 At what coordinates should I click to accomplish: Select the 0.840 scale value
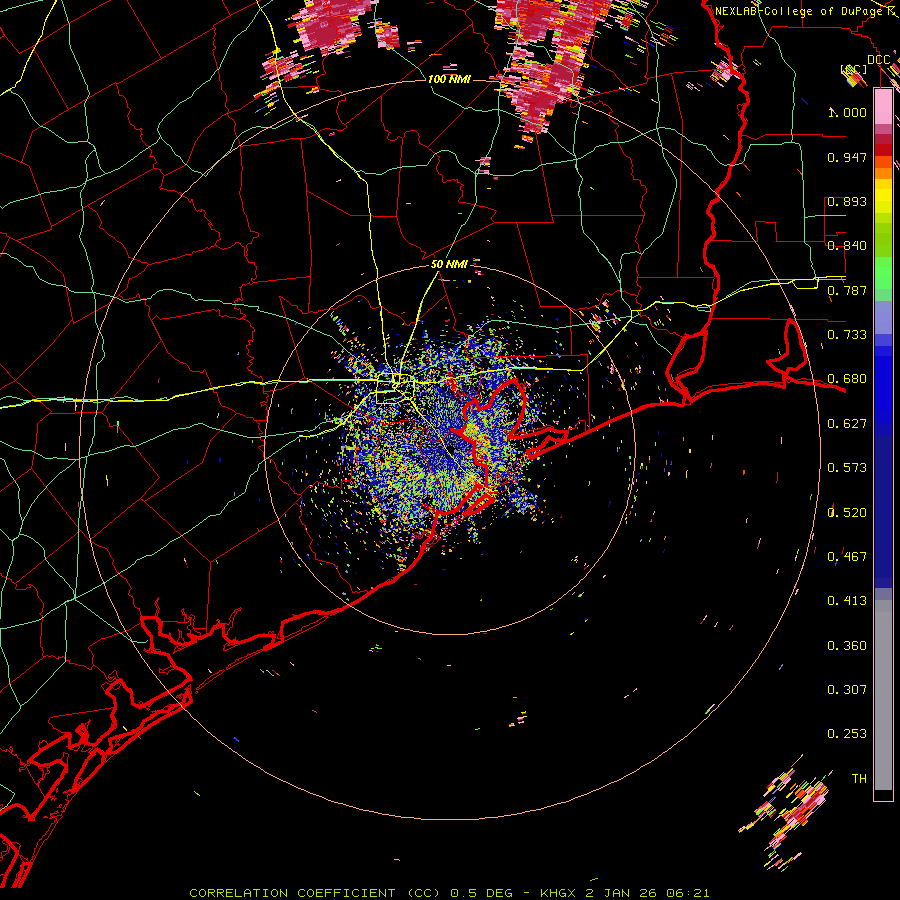pyautogui.click(x=847, y=246)
